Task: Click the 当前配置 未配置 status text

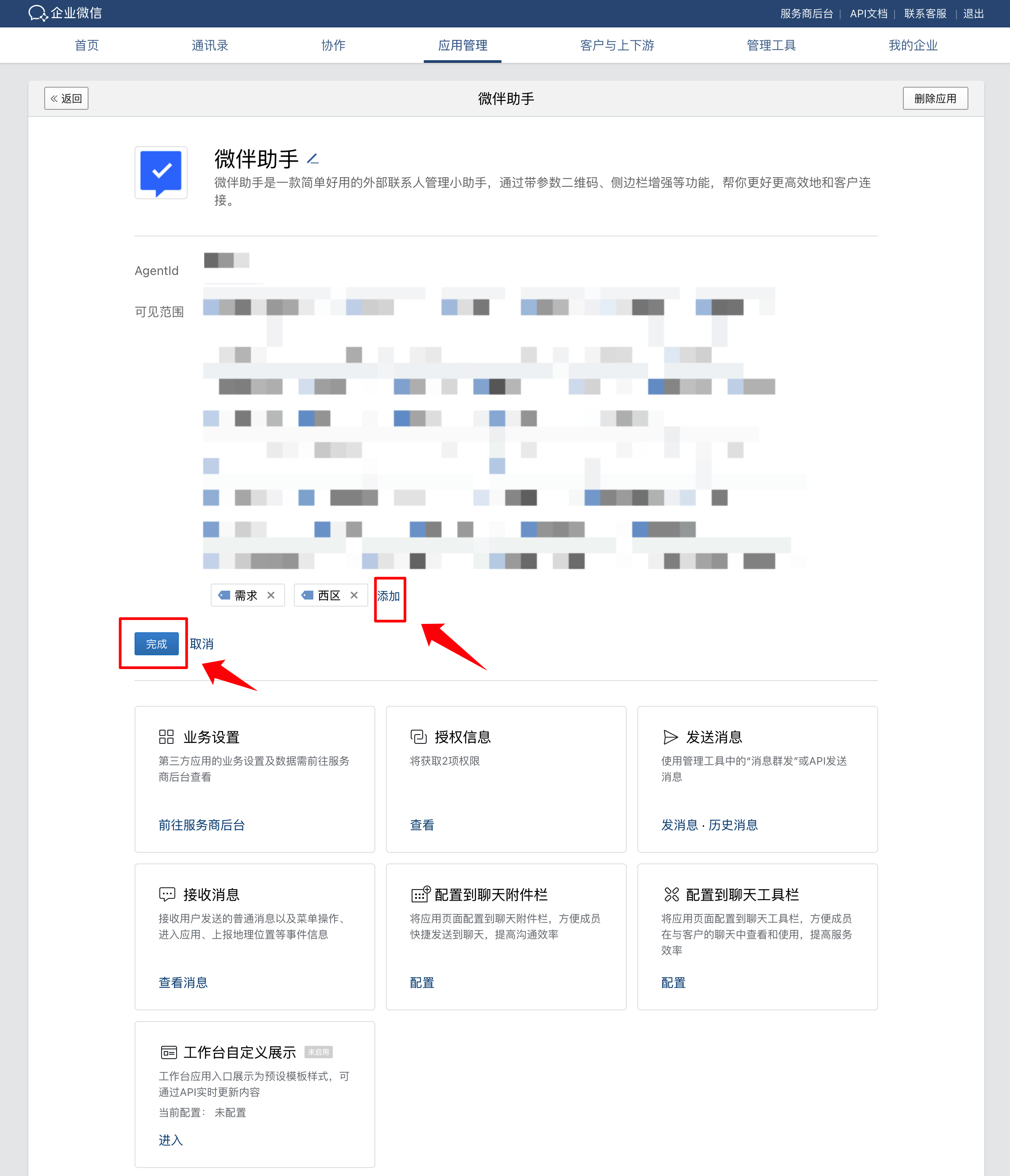Action: (202, 1112)
